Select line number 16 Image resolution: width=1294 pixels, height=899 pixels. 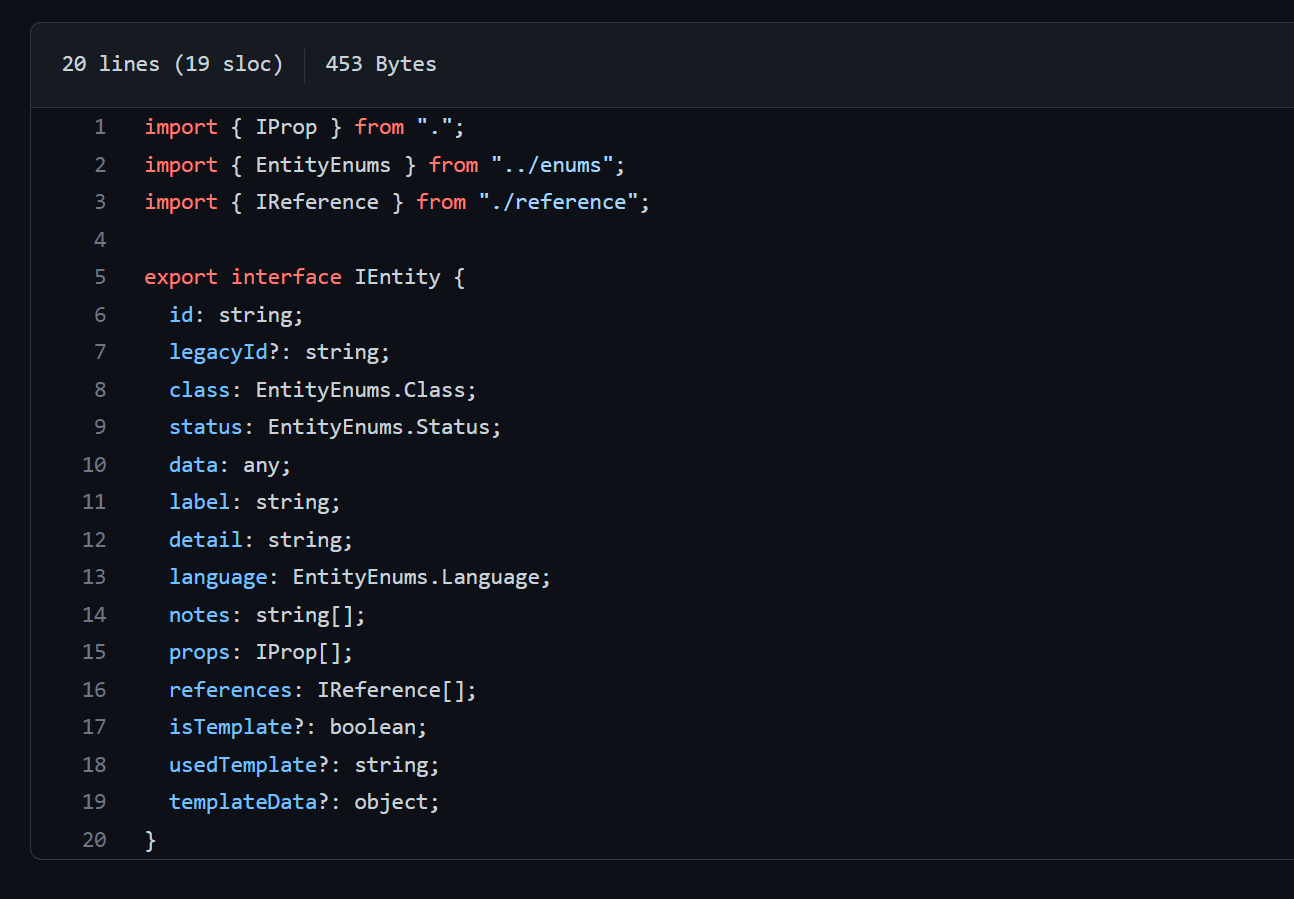point(94,690)
